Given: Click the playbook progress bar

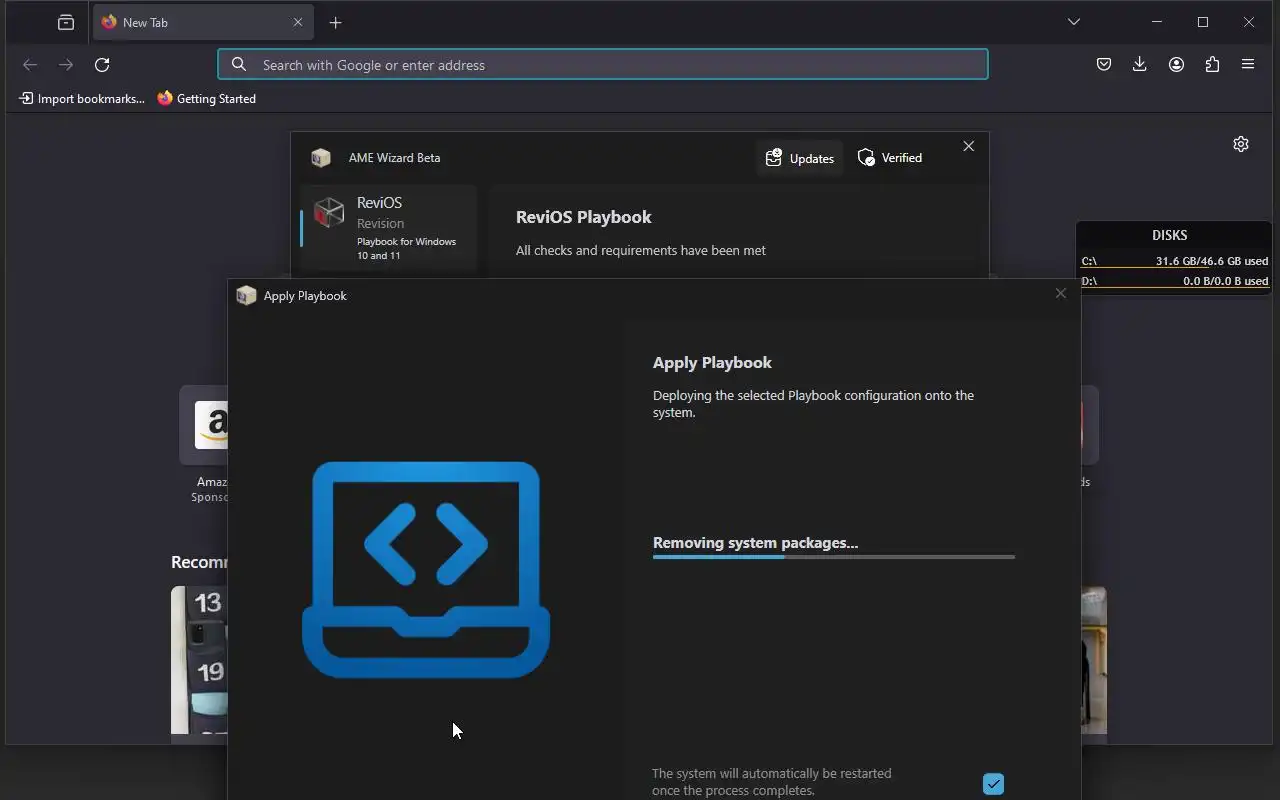Looking at the screenshot, I should 834,557.
